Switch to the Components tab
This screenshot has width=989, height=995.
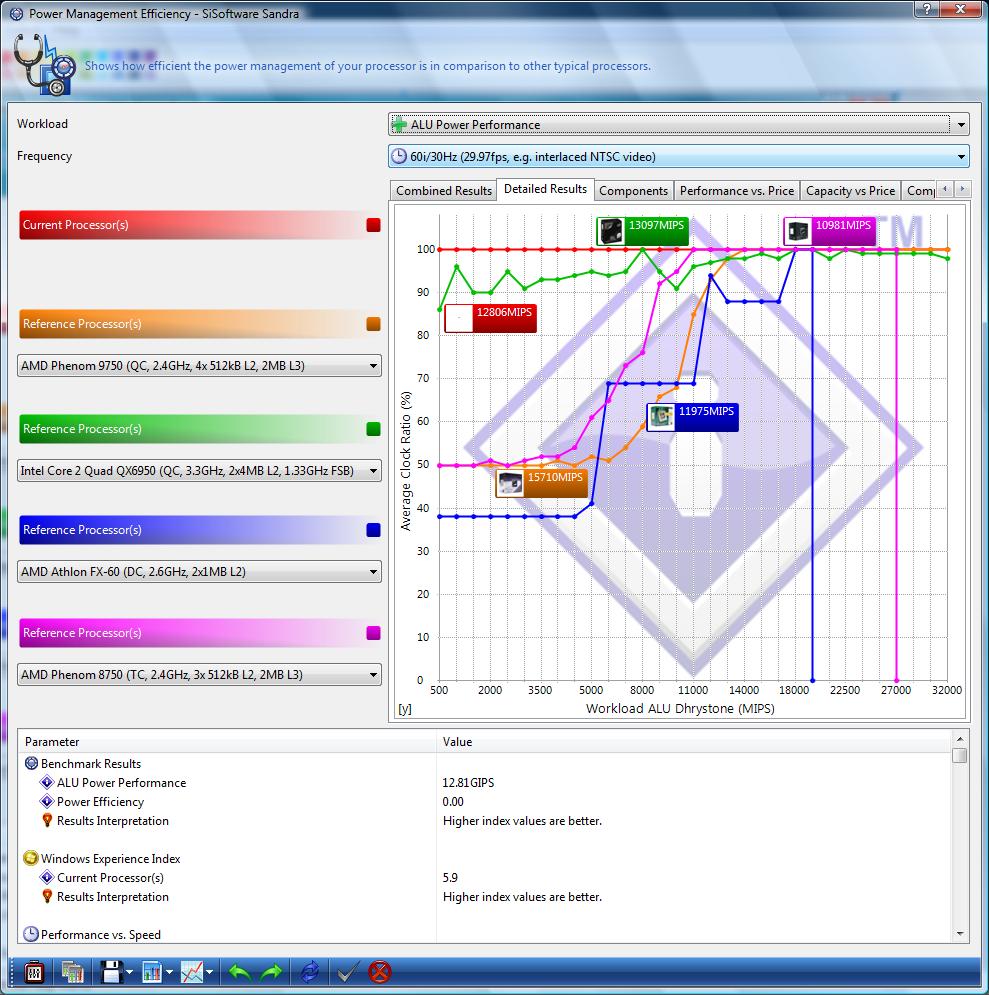click(633, 190)
